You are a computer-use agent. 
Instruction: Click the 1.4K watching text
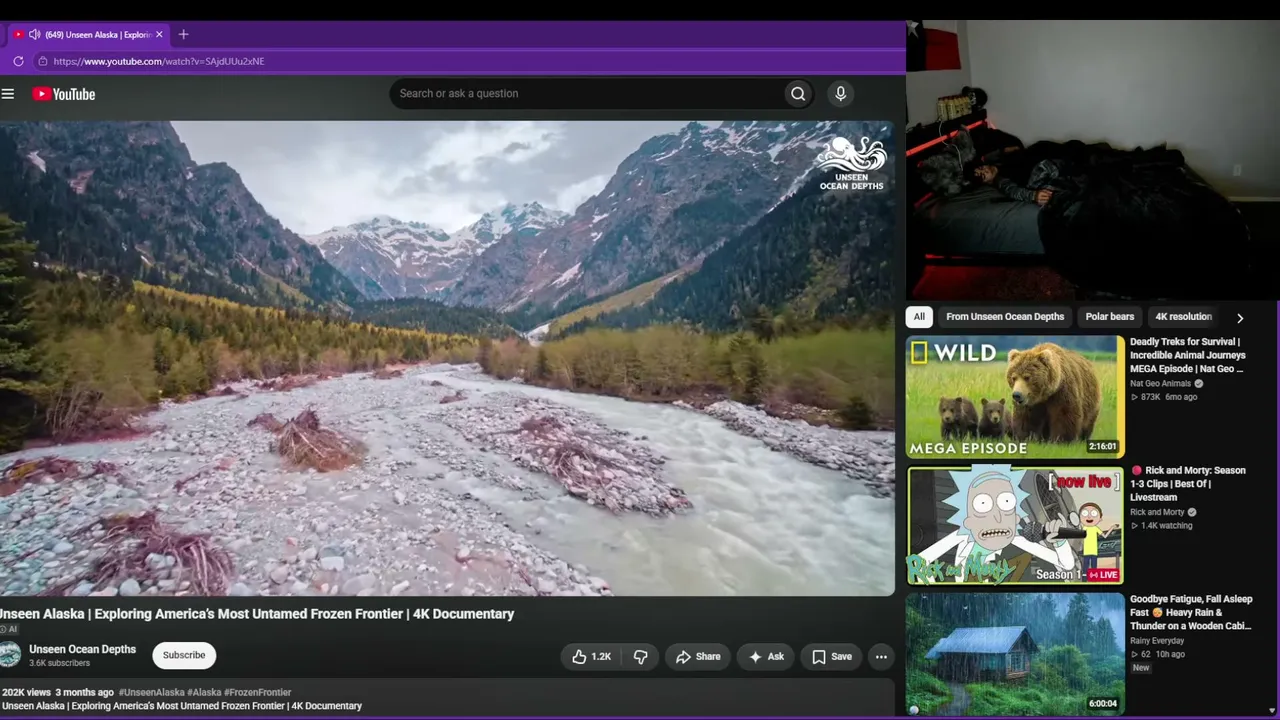coord(1161,525)
